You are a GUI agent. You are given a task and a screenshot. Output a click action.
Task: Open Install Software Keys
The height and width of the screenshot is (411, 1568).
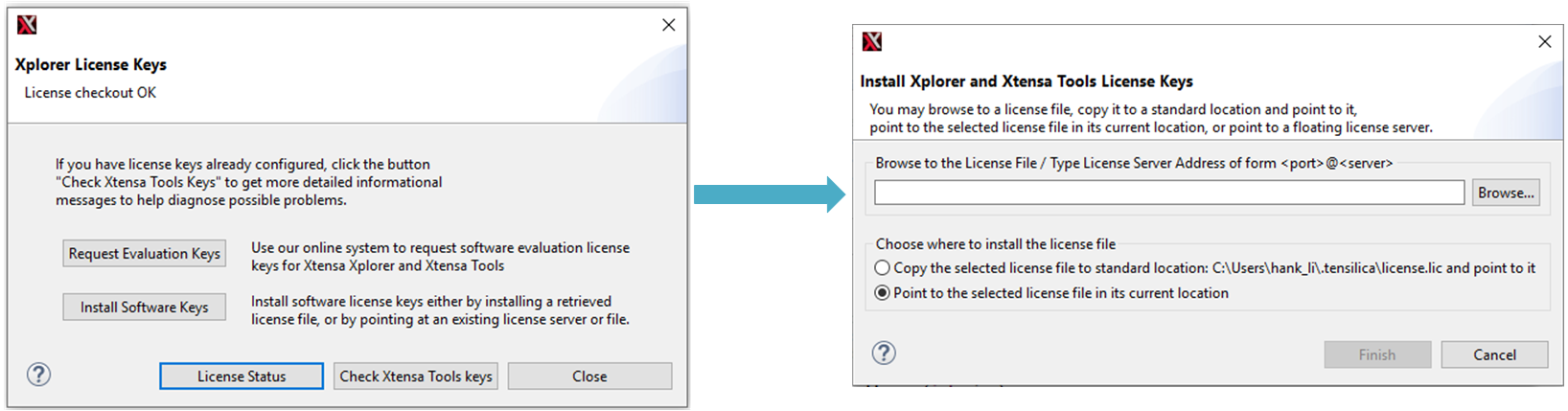click(x=145, y=308)
